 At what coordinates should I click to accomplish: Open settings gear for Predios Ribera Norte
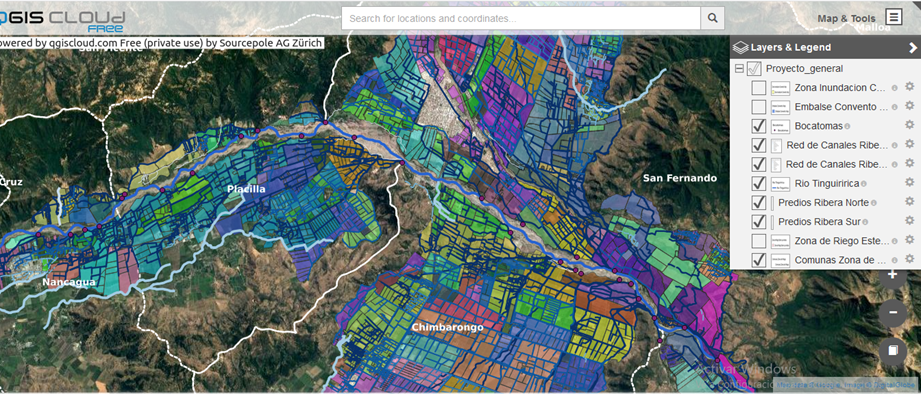[x=910, y=201]
